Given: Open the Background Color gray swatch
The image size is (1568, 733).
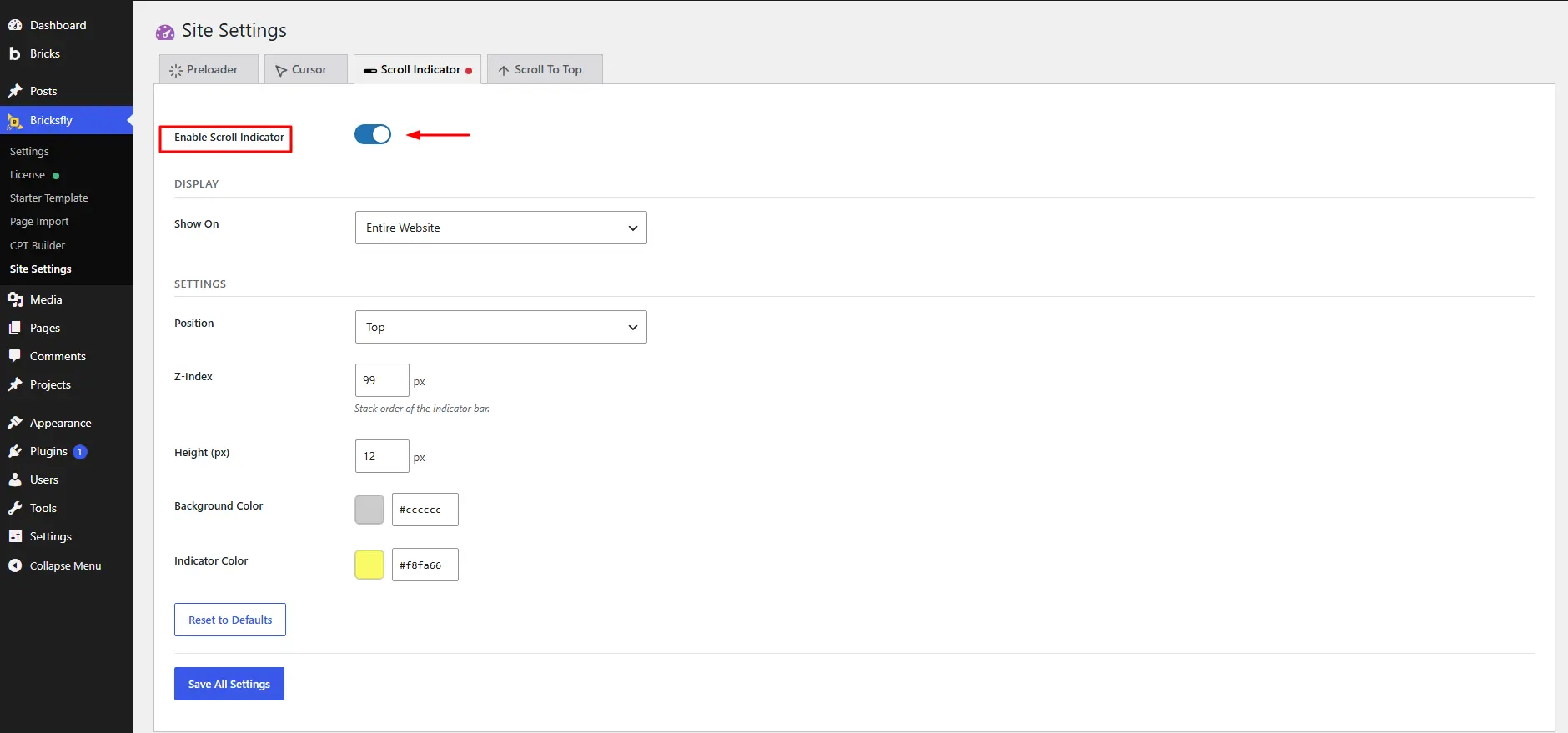Looking at the screenshot, I should point(369,510).
